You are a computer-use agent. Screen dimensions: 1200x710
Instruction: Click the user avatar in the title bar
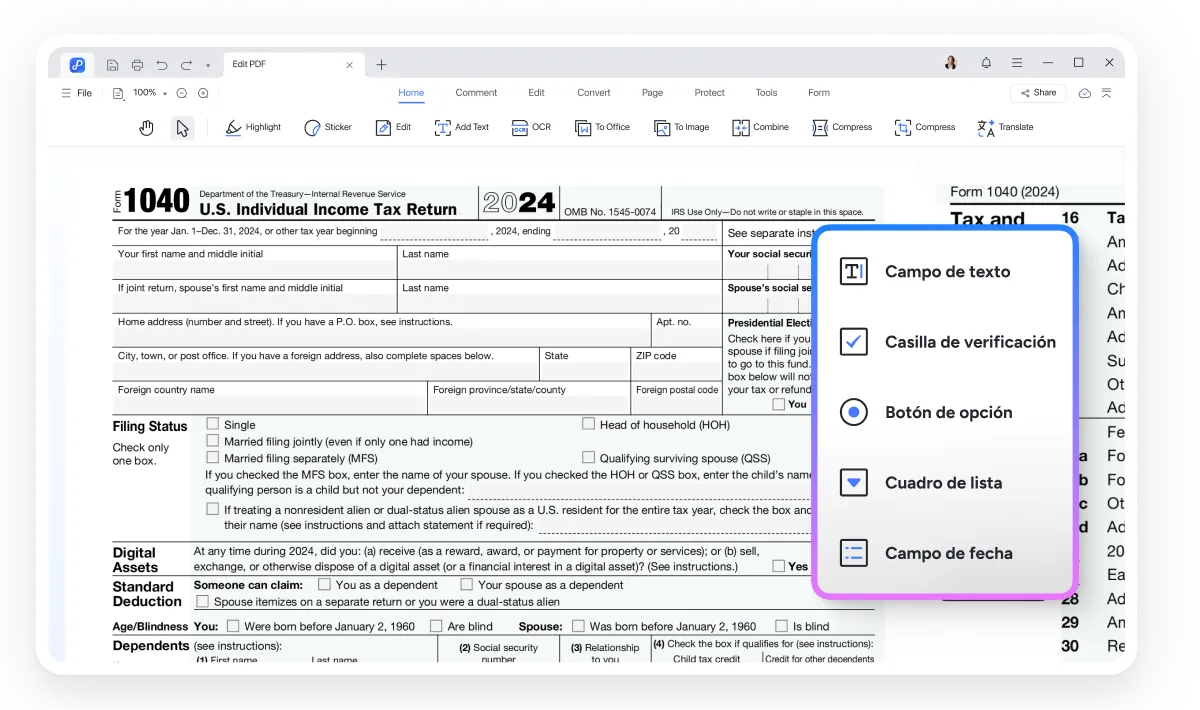coord(951,62)
